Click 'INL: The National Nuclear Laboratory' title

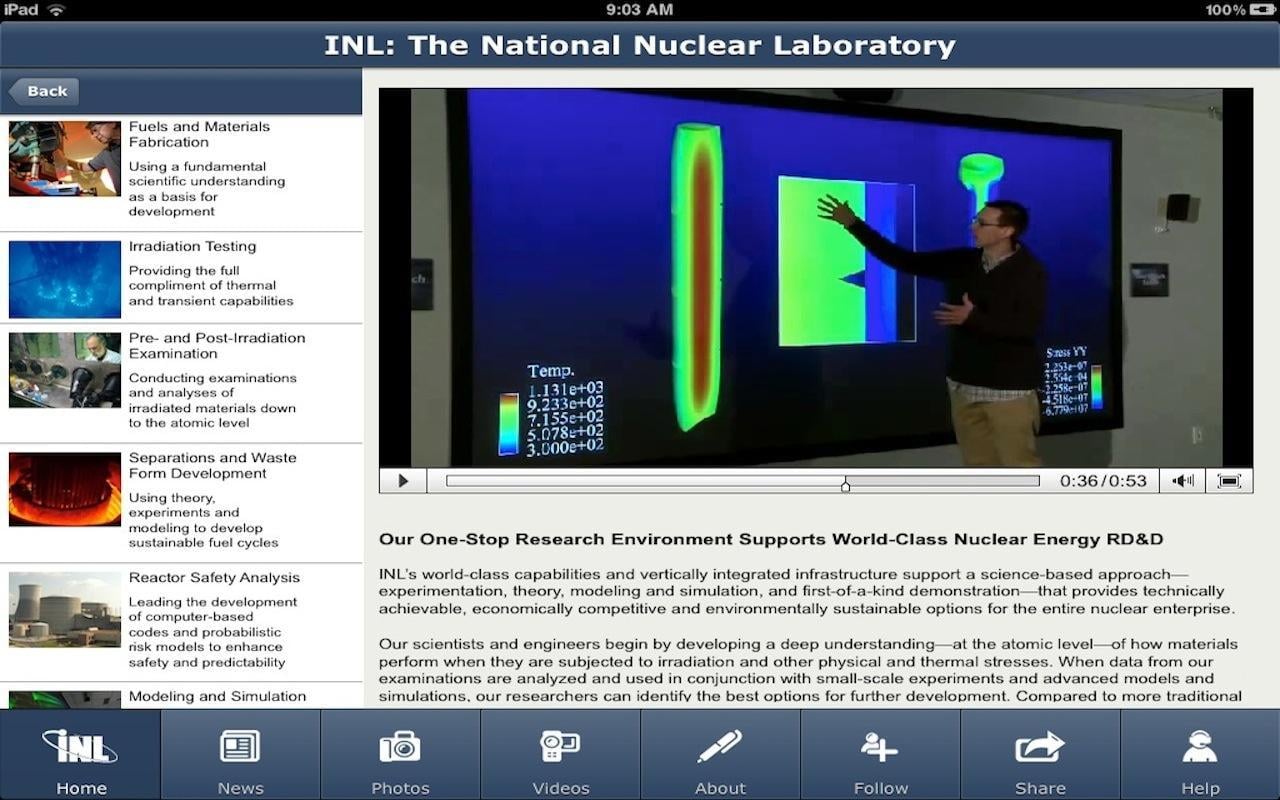click(x=640, y=45)
